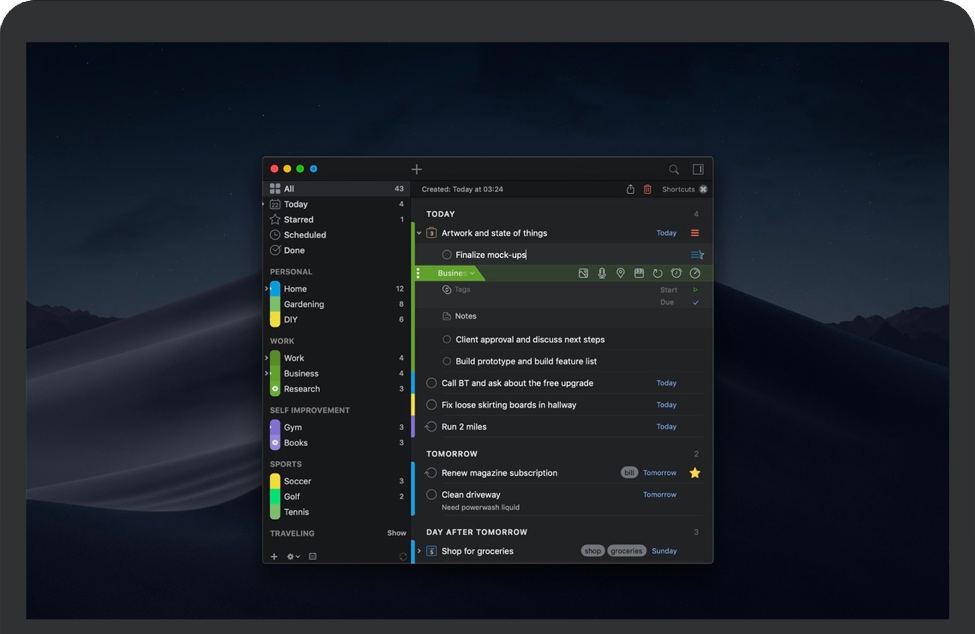
Task: Click the plus icon to add a new task
Action: [x=417, y=169]
